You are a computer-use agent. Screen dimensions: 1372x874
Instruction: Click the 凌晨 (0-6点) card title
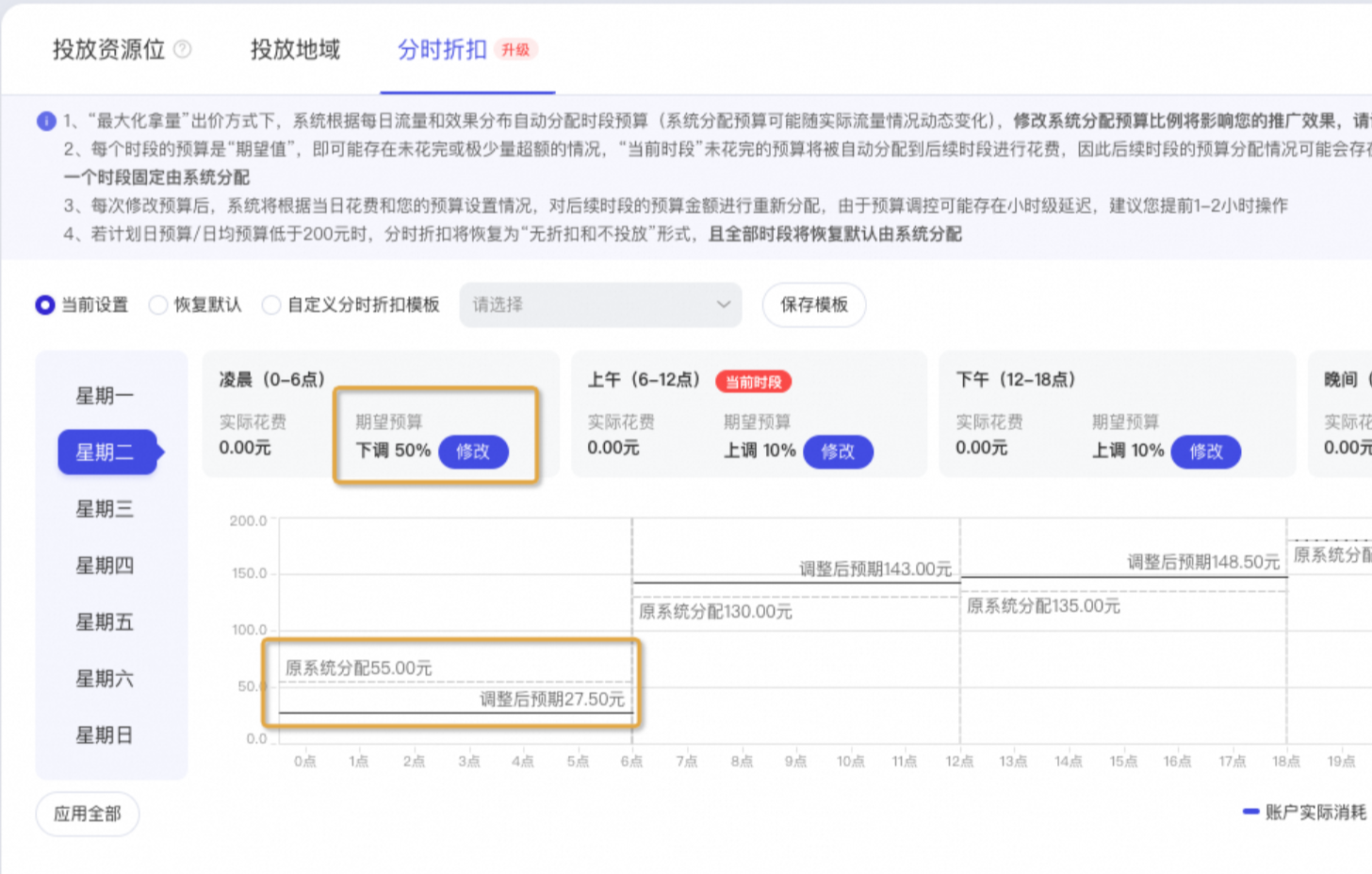pyautogui.click(x=272, y=379)
